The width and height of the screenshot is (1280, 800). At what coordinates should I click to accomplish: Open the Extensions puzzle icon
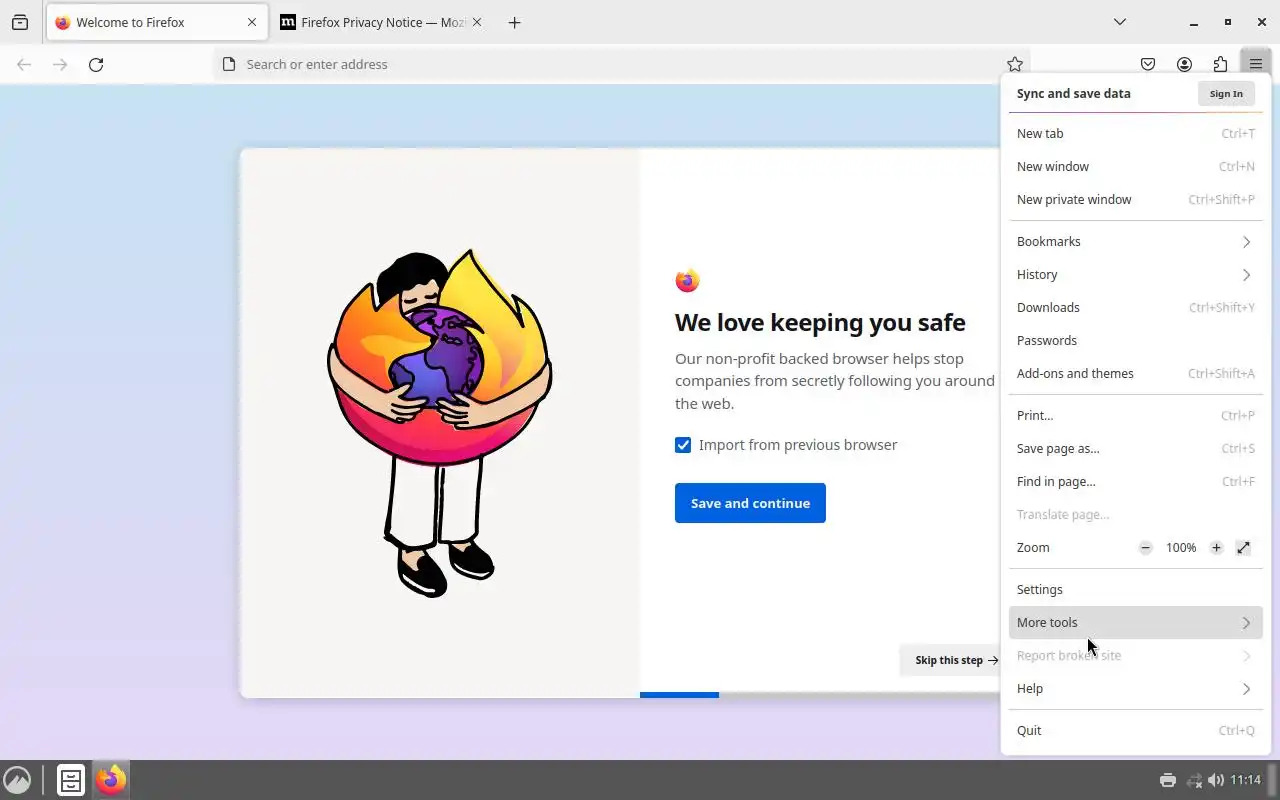pyautogui.click(x=1220, y=64)
